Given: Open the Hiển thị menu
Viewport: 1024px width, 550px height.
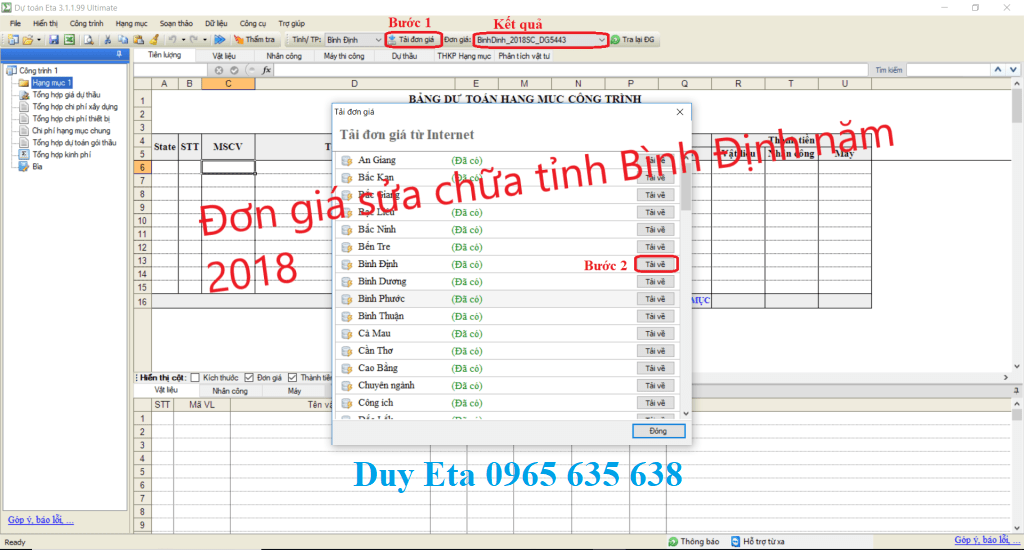Looking at the screenshot, I should pos(45,24).
